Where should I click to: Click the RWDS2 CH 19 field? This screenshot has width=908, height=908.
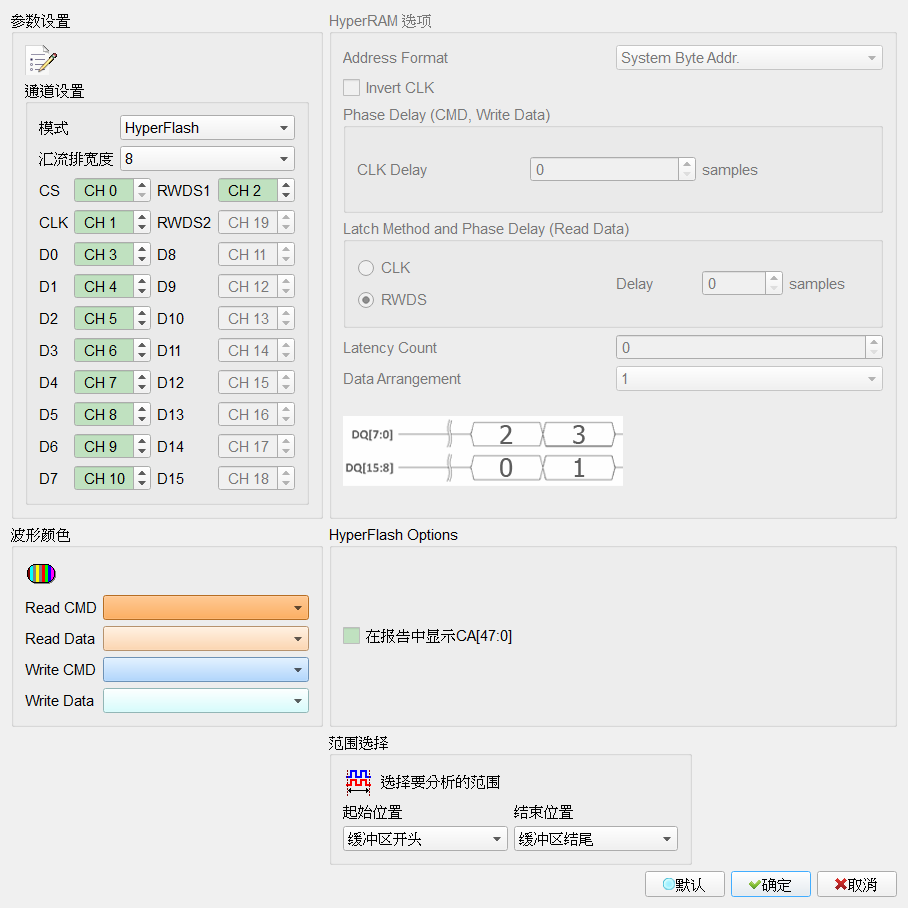tap(248, 222)
